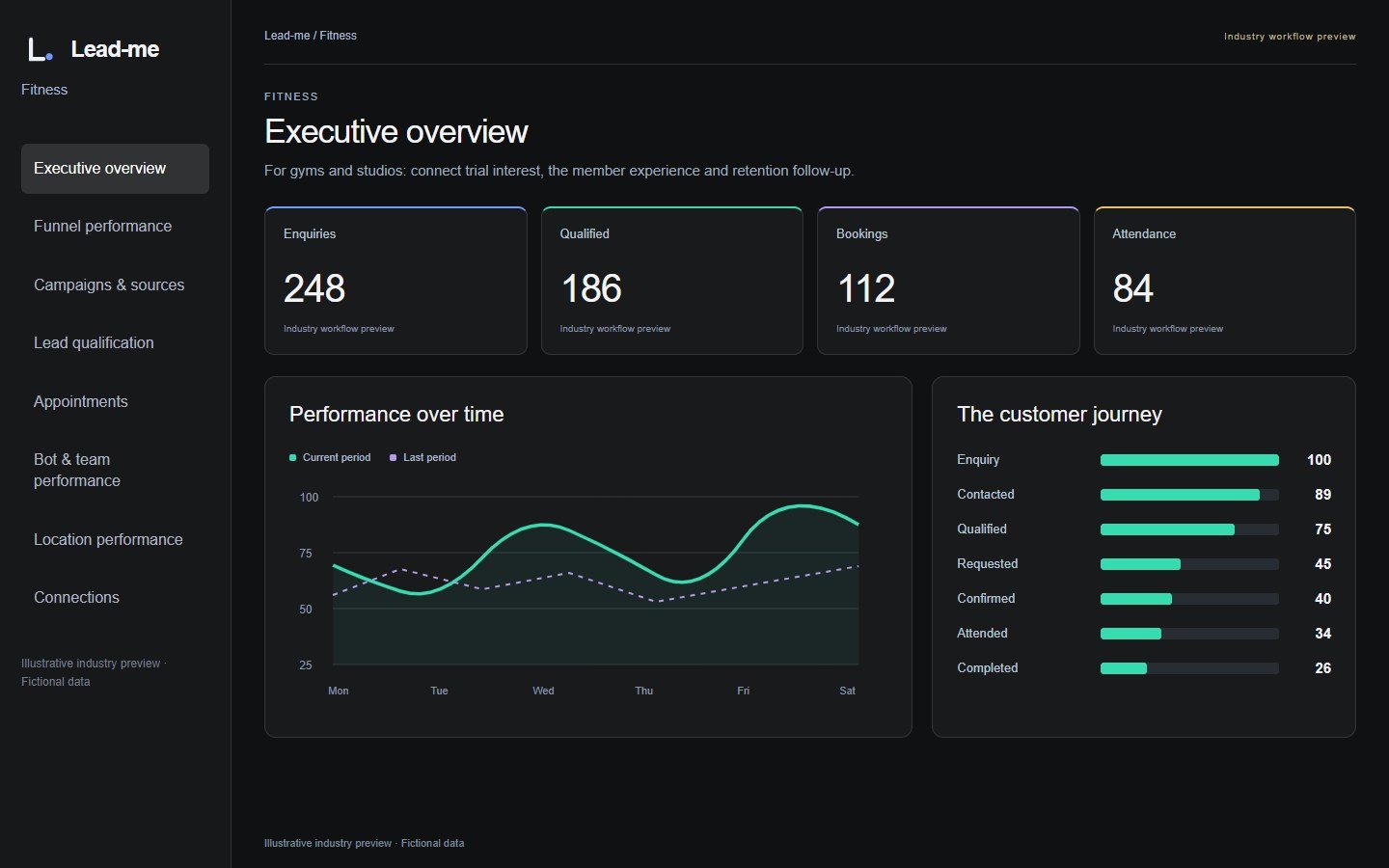Click the Requested value 45
1389x868 pixels.
[1322, 564]
